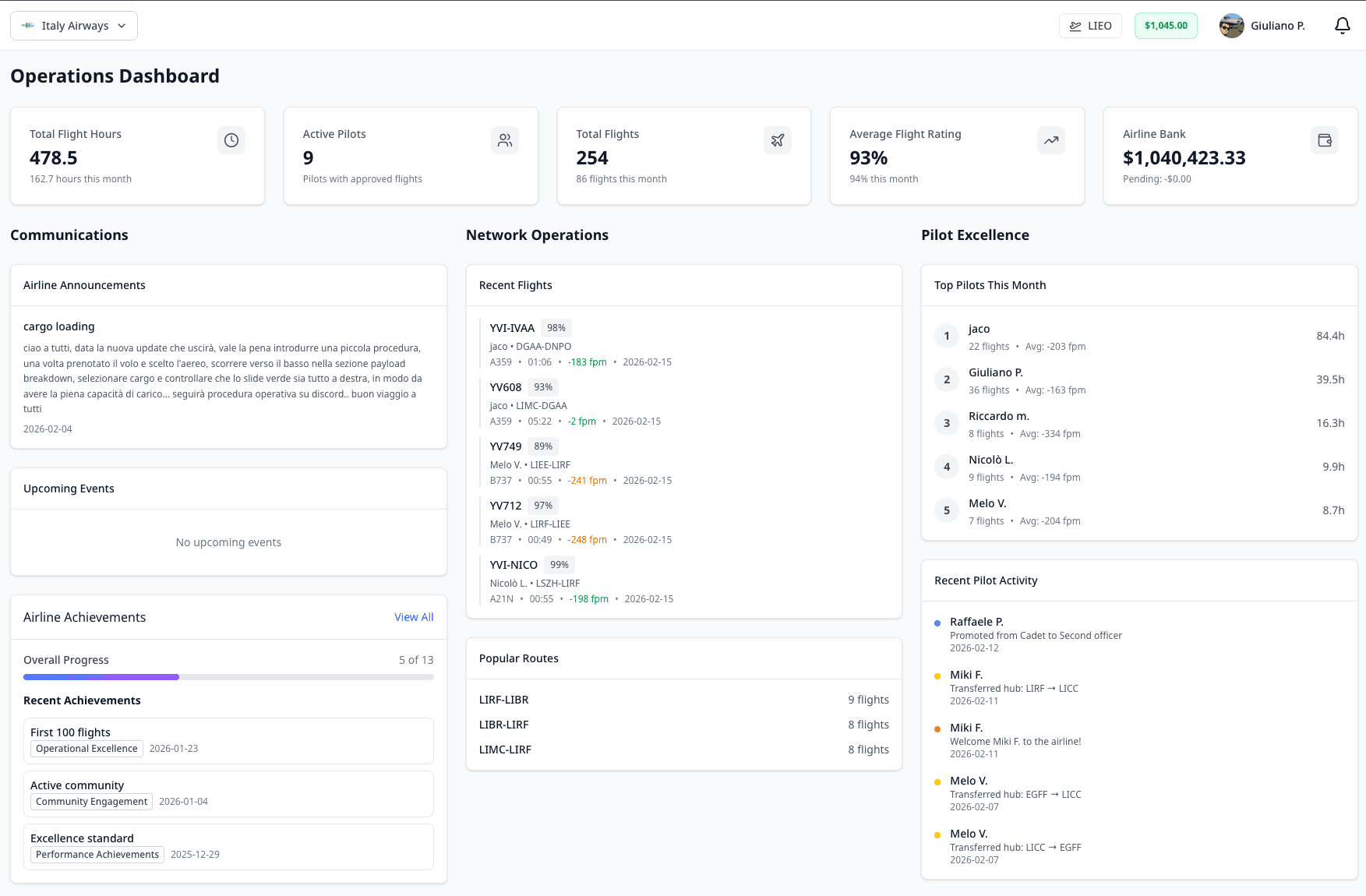
Task: Open the notifications bell
Action: click(1342, 26)
